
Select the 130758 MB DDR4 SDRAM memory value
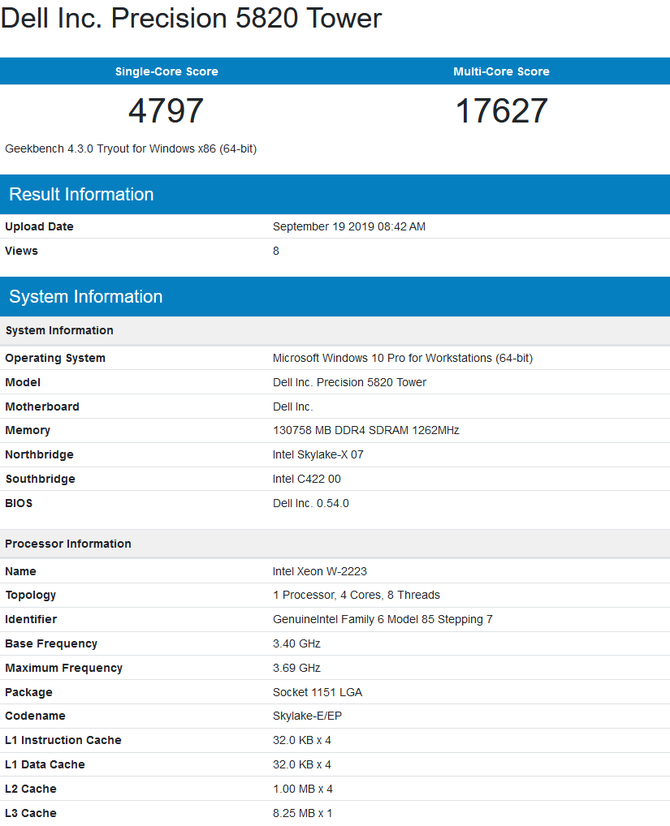click(366, 431)
